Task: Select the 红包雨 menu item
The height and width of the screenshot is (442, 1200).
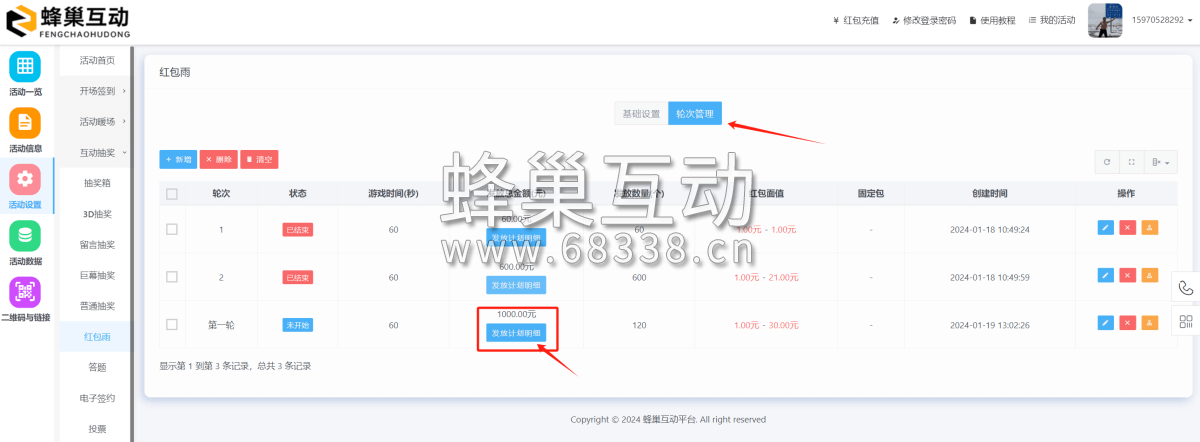Action: [97, 337]
